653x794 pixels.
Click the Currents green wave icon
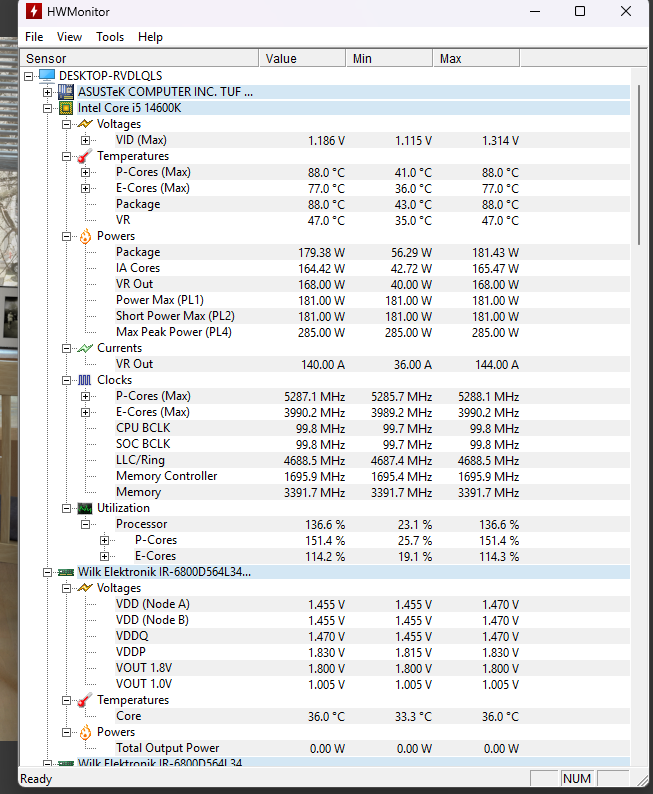[x=85, y=348]
